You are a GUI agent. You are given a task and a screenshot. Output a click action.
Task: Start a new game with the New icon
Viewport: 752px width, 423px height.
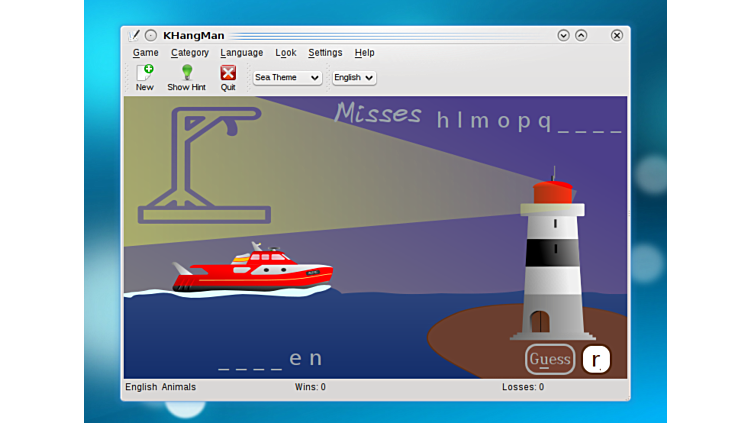click(x=145, y=77)
